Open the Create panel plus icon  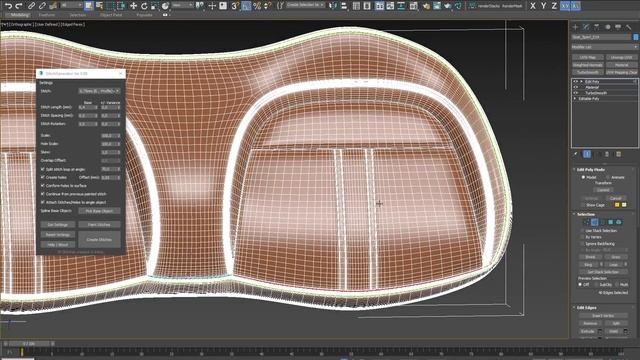coord(575,27)
